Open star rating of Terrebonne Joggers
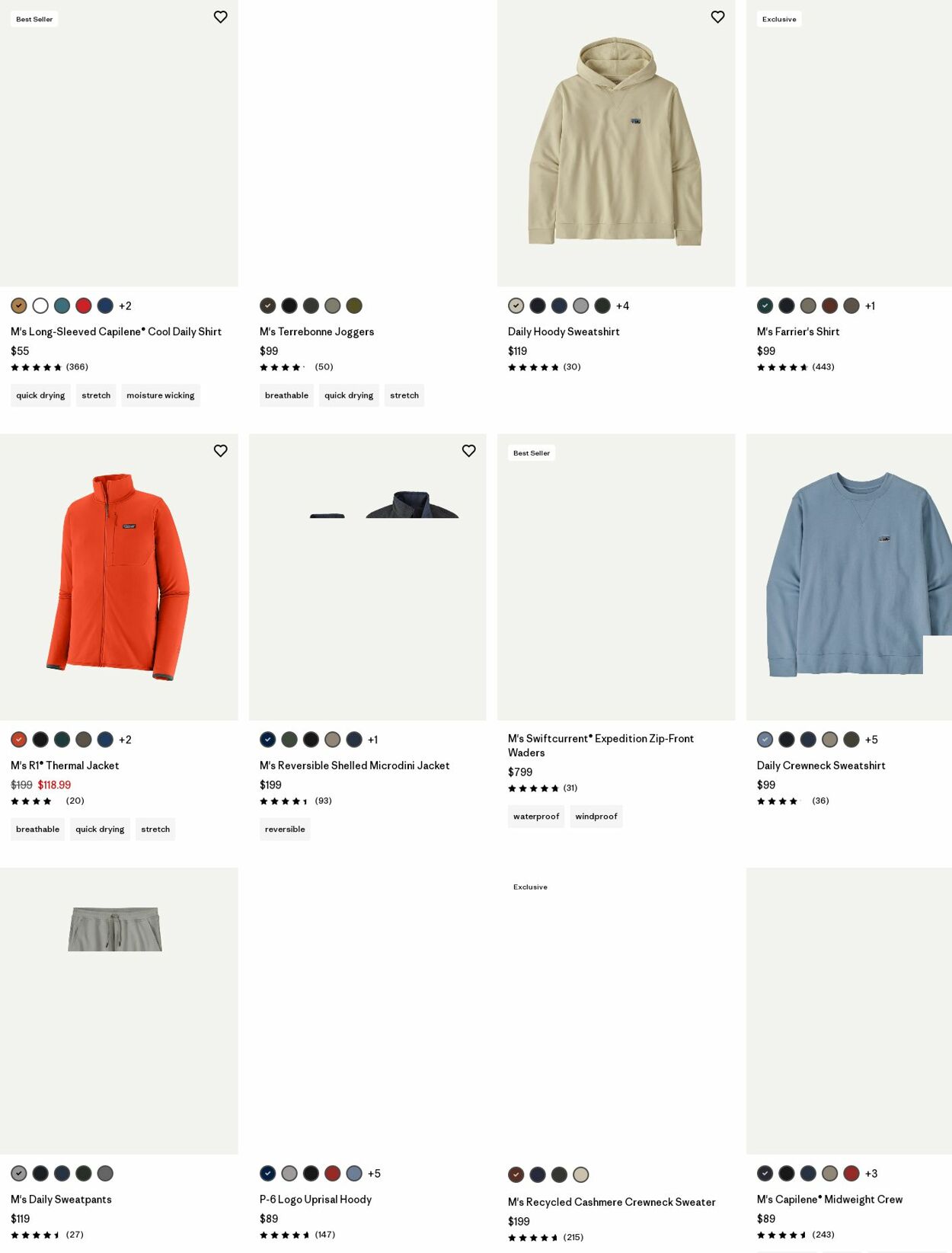Image resolution: width=952 pixels, height=1253 pixels. tap(296, 367)
